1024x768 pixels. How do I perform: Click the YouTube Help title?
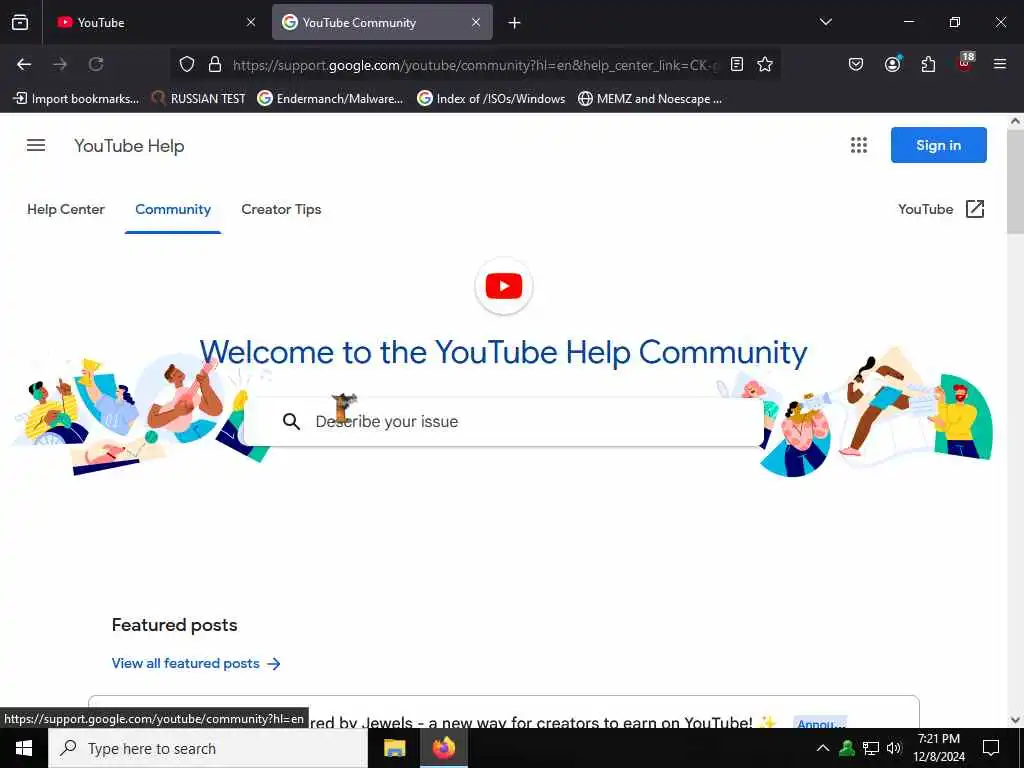[x=129, y=146]
